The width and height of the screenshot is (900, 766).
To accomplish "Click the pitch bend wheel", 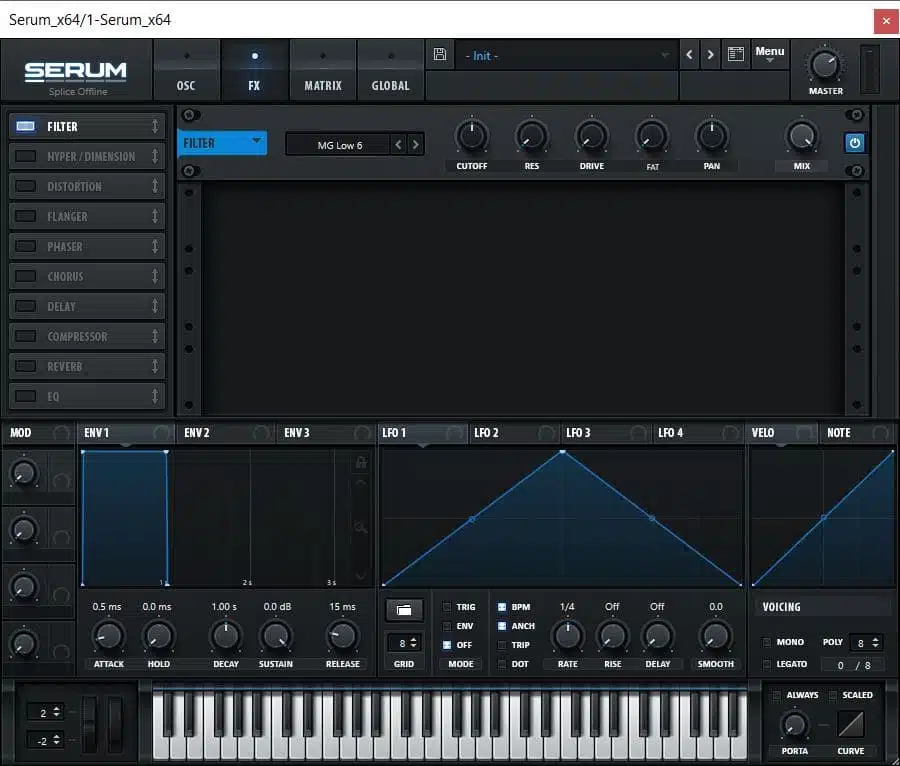I will click(x=89, y=724).
